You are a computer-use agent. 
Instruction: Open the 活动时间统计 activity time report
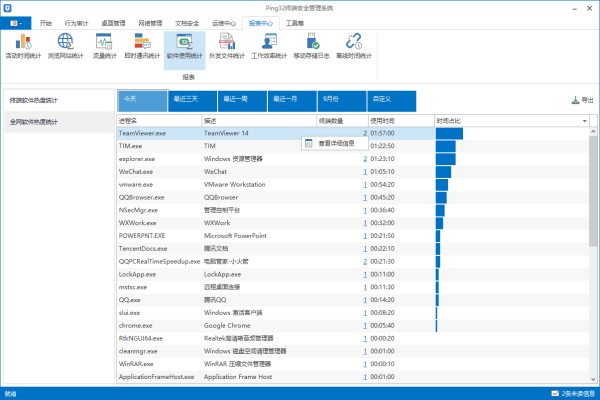click(23, 46)
